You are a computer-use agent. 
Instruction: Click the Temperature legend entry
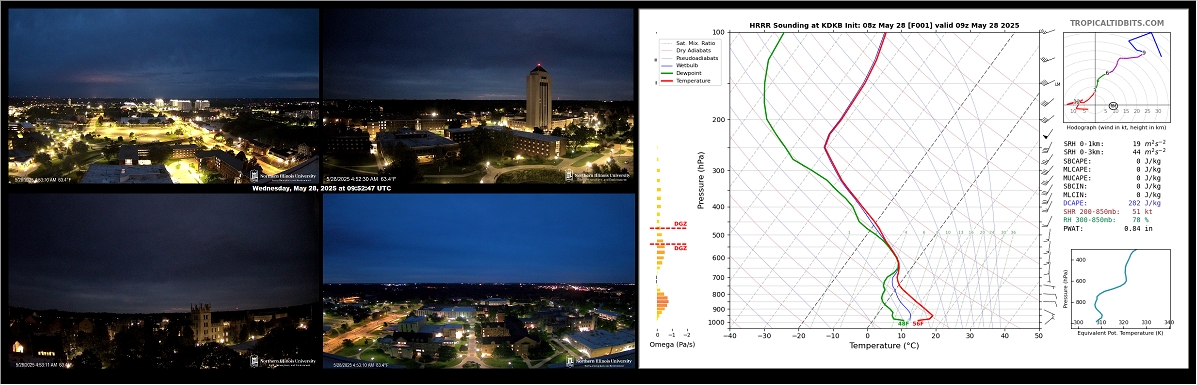tap(694, 80)
